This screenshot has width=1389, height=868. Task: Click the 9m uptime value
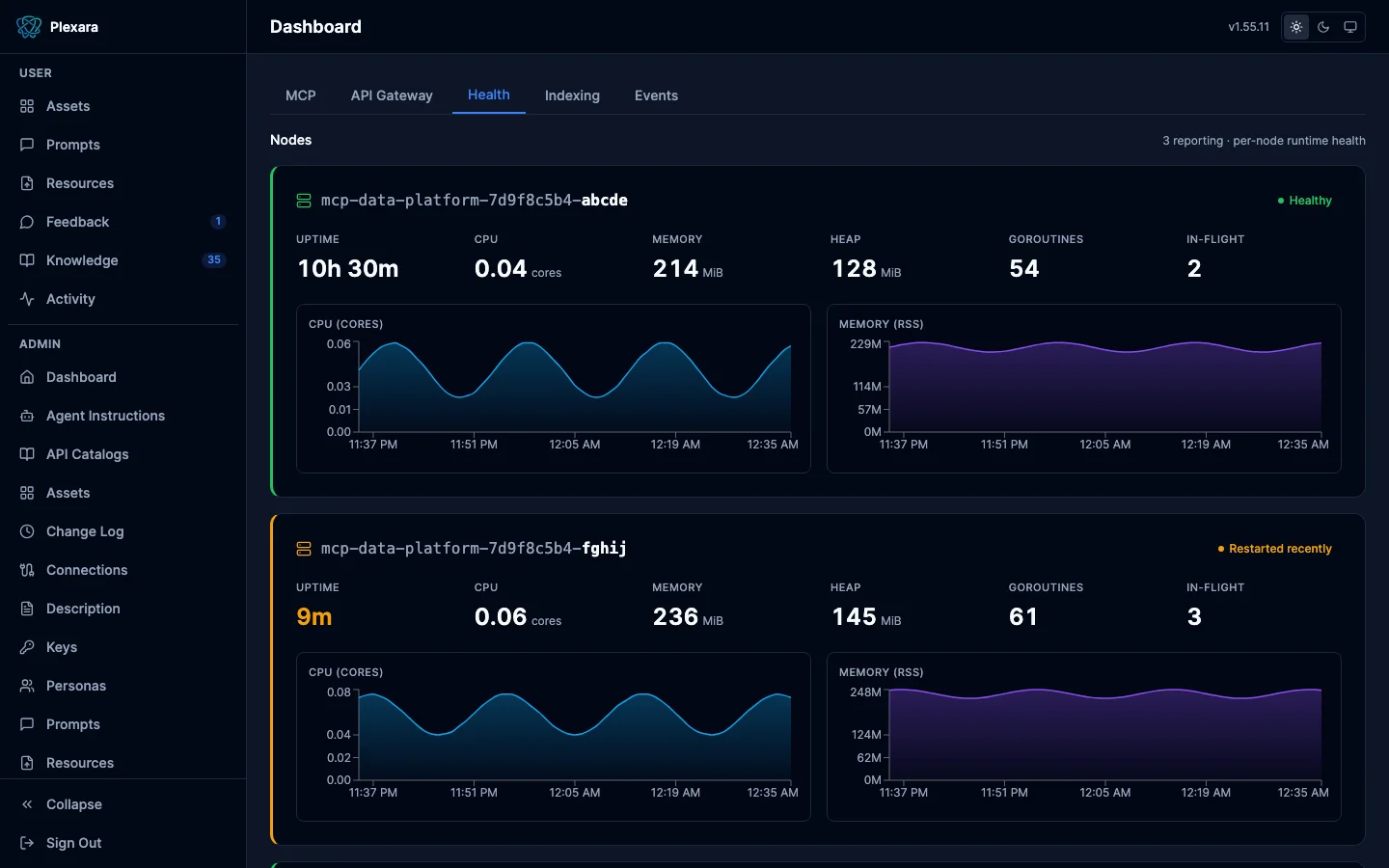(314, 617)
